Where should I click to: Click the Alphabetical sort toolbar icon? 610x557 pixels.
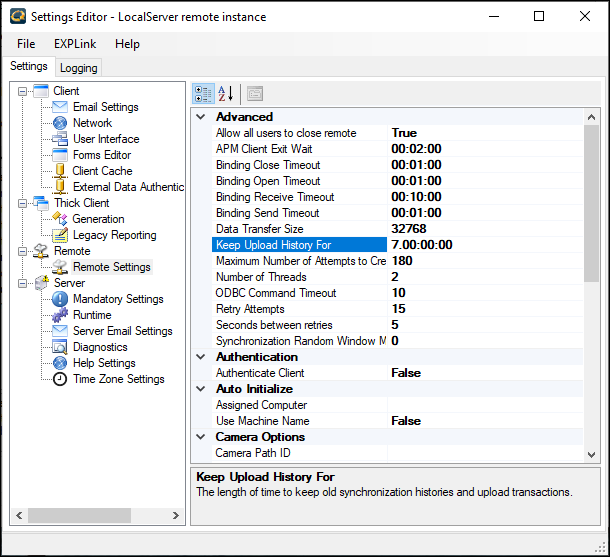pos(225,93)
